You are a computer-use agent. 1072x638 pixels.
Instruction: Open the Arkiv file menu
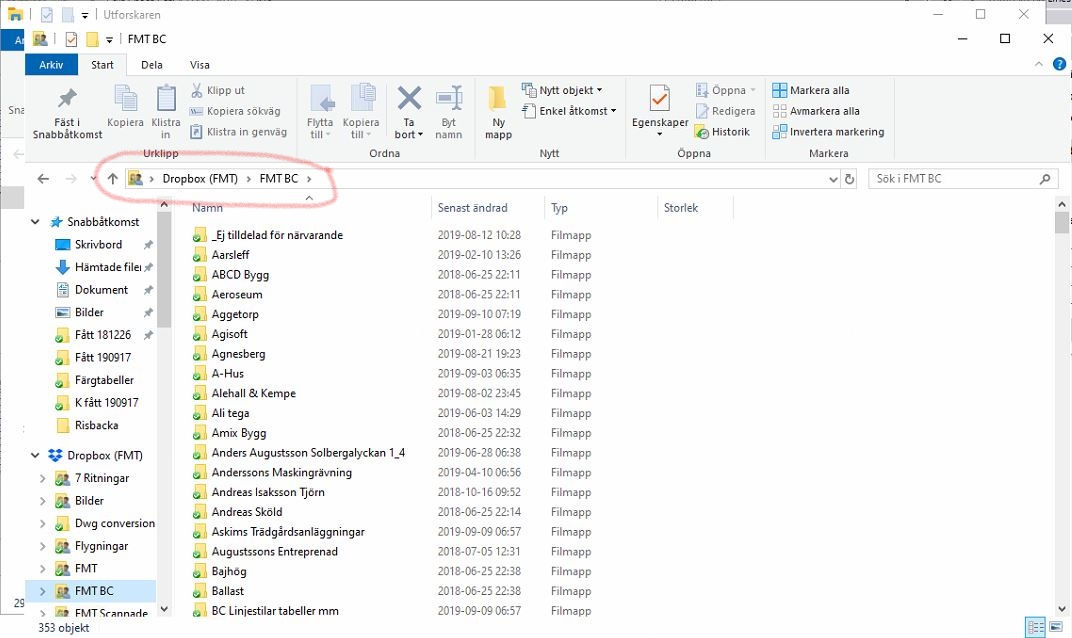[x=51, y=65]
